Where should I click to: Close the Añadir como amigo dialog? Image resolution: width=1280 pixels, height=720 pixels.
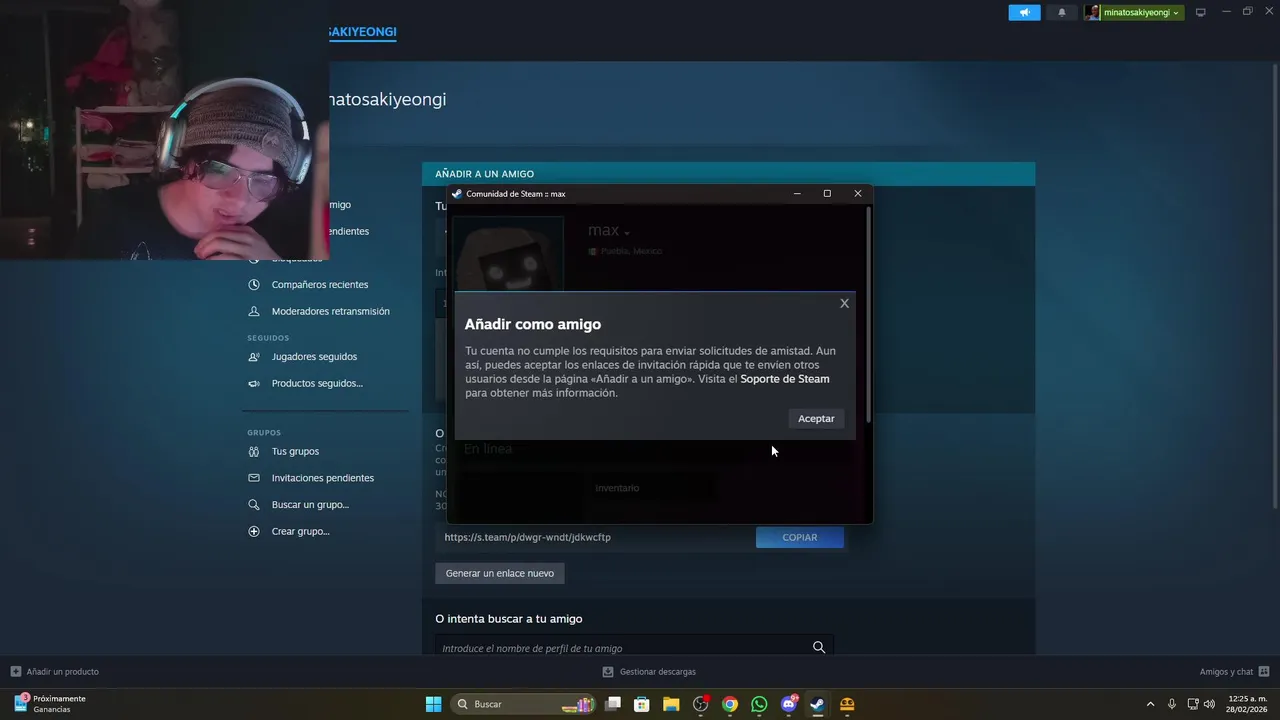pyautogui.click(x=844, y=303)
